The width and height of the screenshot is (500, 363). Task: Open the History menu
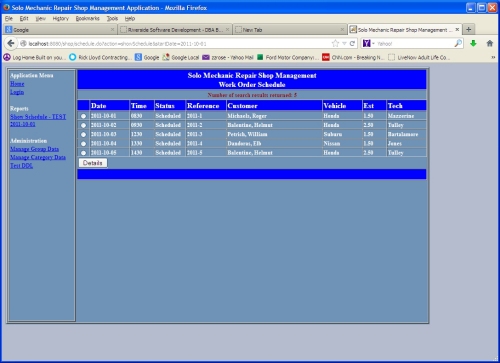(x=61, y=18)
